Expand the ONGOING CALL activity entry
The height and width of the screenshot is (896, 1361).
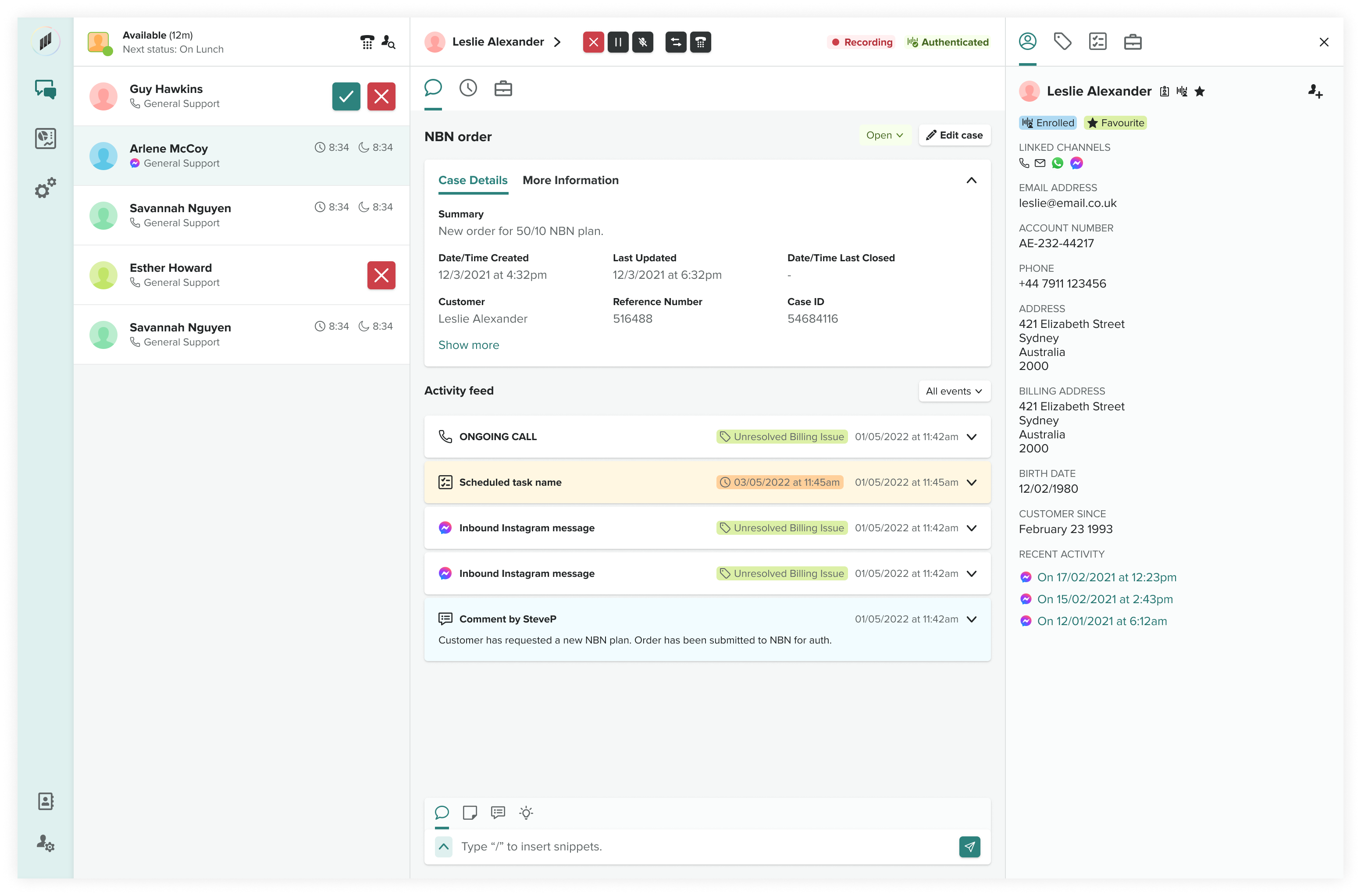point(972,436)
